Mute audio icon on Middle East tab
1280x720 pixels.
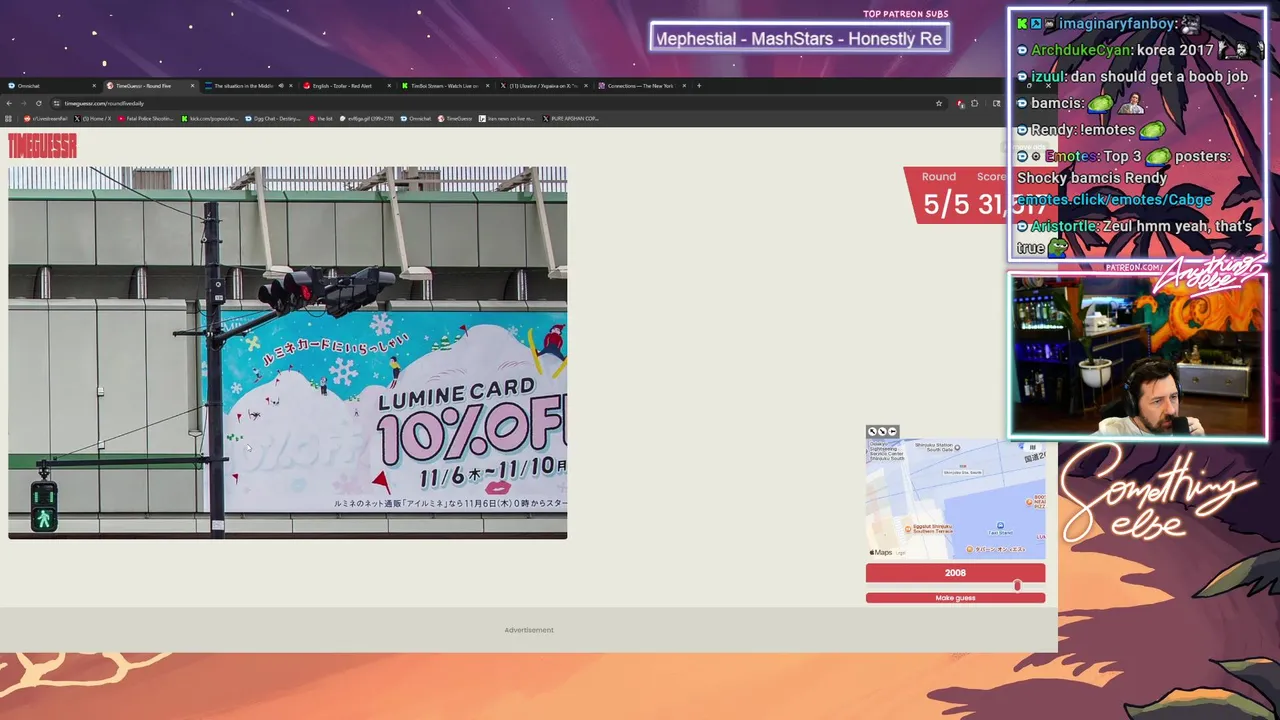coord(280,86)
